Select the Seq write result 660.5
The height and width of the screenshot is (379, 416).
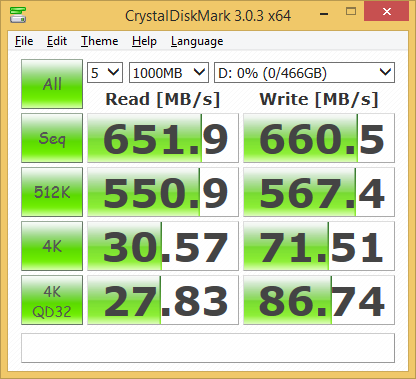319,138
